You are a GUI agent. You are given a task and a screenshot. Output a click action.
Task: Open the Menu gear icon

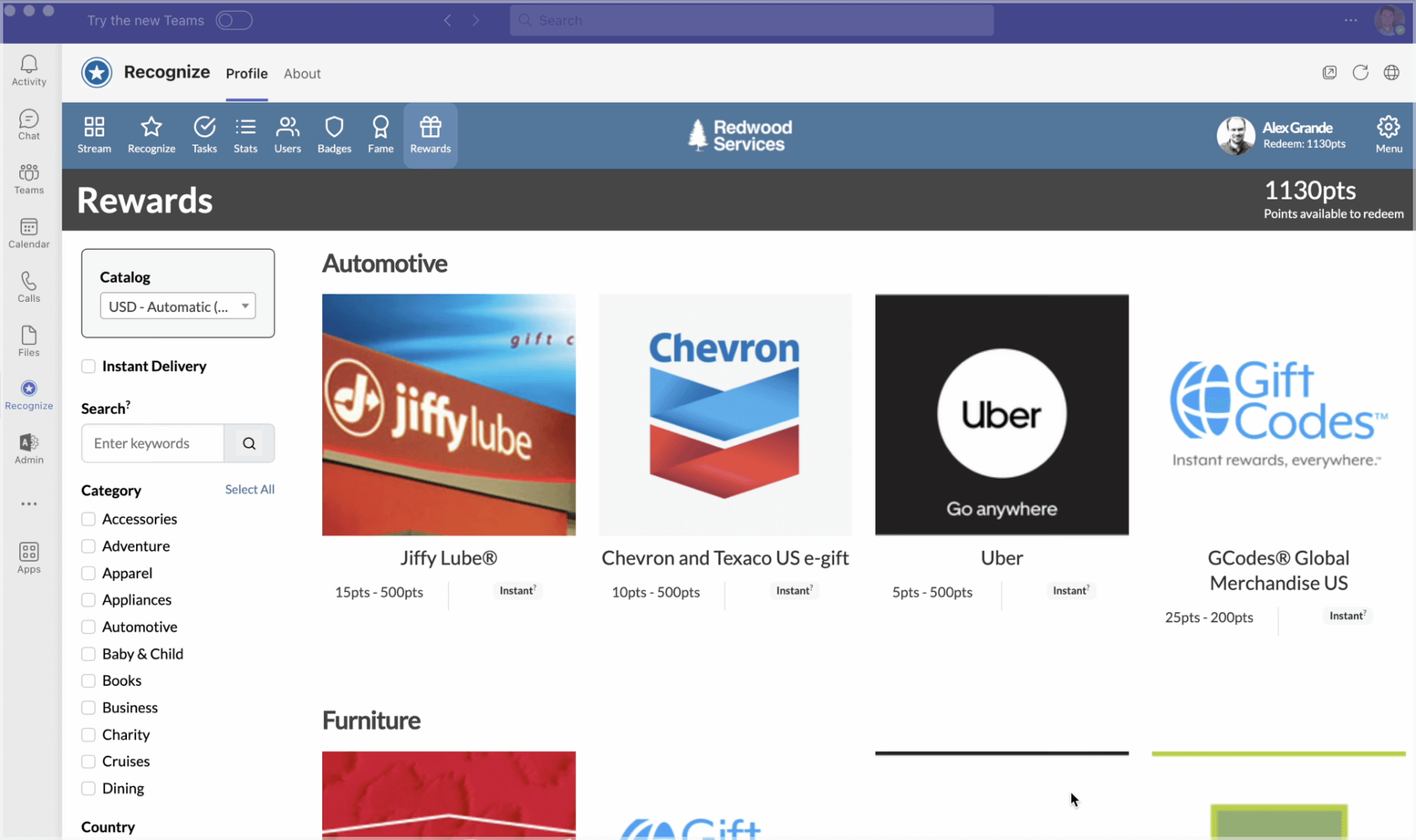click(1389, 134)
